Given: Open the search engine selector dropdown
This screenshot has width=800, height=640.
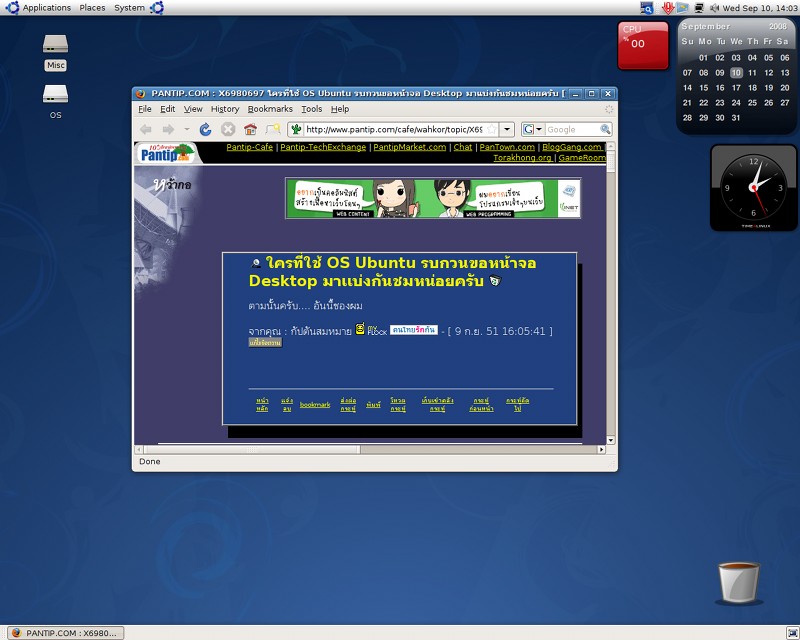Looking at the screenshot, I should point(533,130).
